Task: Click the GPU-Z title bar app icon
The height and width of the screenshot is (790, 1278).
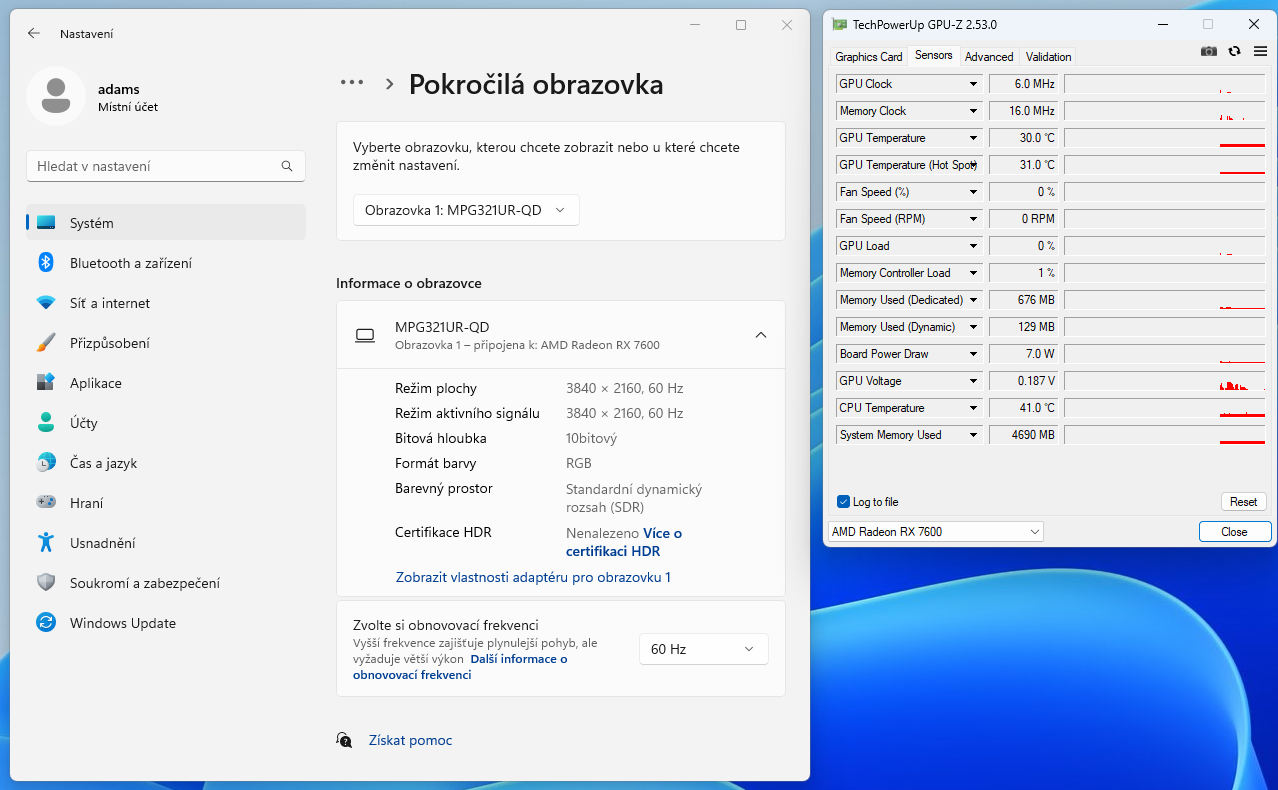Action: coord(839,24)
